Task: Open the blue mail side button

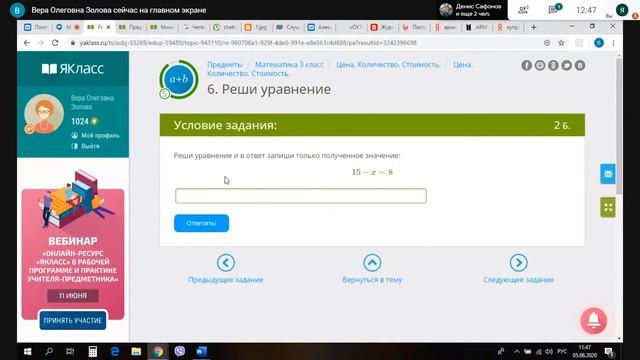Action: (x=608, y=174)
